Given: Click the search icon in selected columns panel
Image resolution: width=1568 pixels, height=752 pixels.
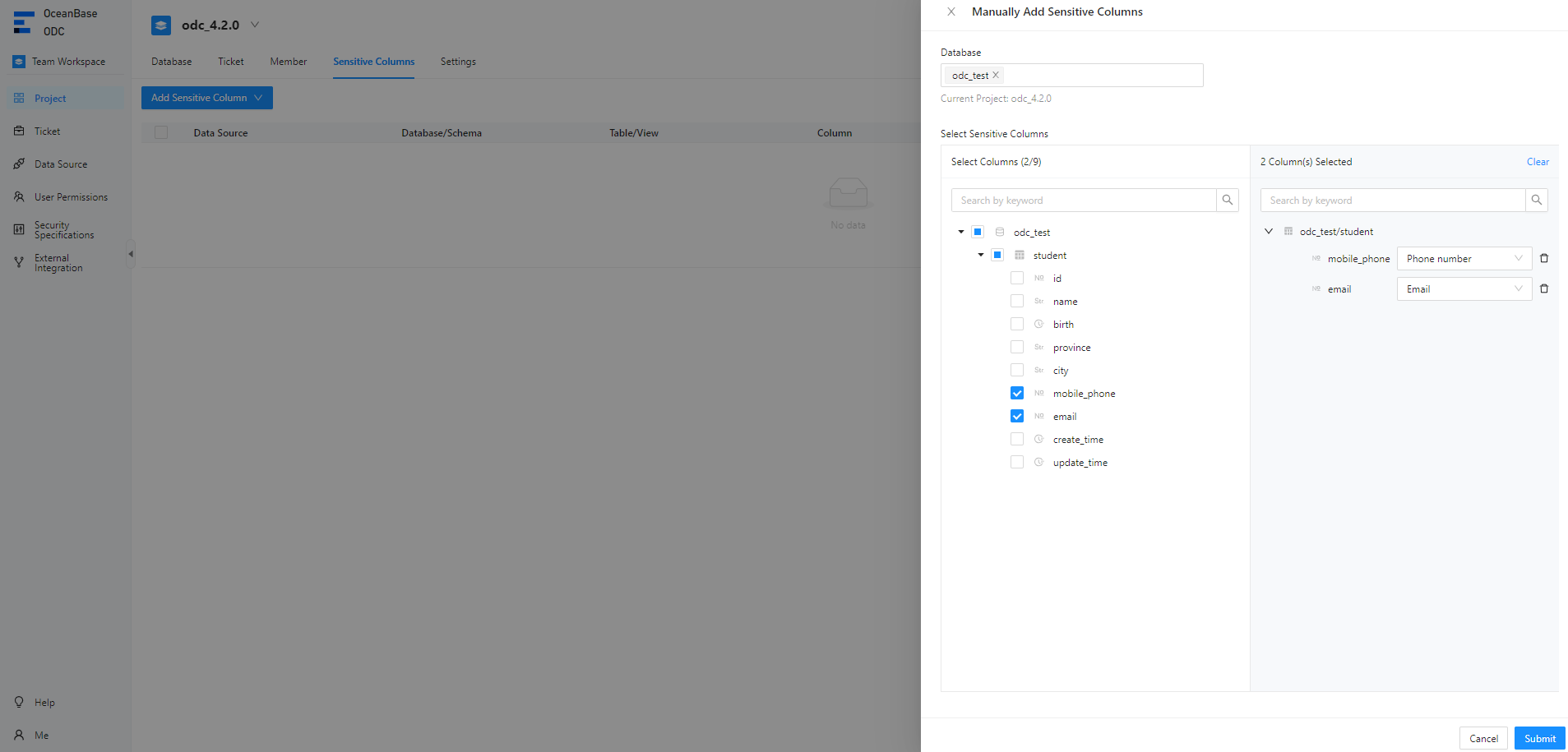Looking at the screenshot, I should 1536,200.
